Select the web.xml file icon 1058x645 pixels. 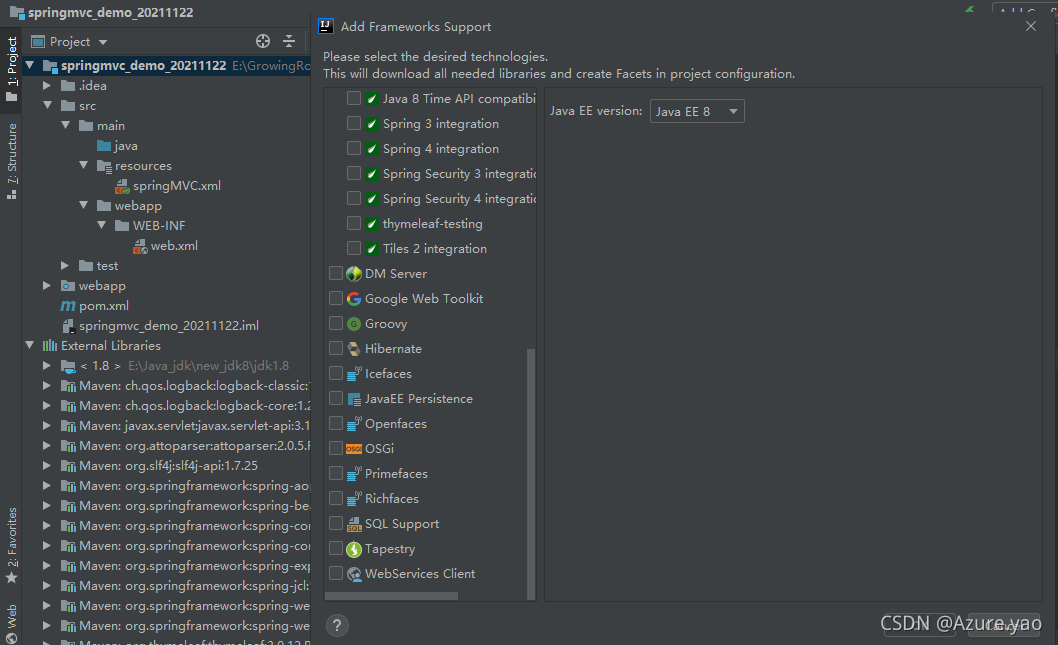click(x=140, y=246)
